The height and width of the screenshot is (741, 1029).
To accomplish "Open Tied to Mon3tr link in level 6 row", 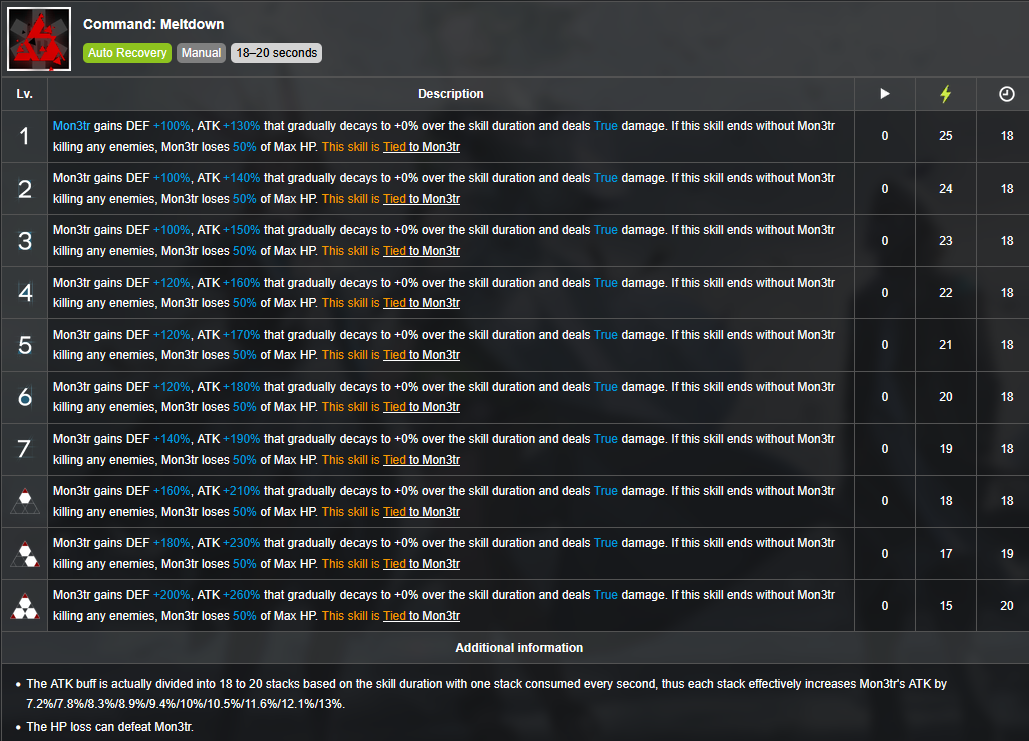I will click(421, 407).
